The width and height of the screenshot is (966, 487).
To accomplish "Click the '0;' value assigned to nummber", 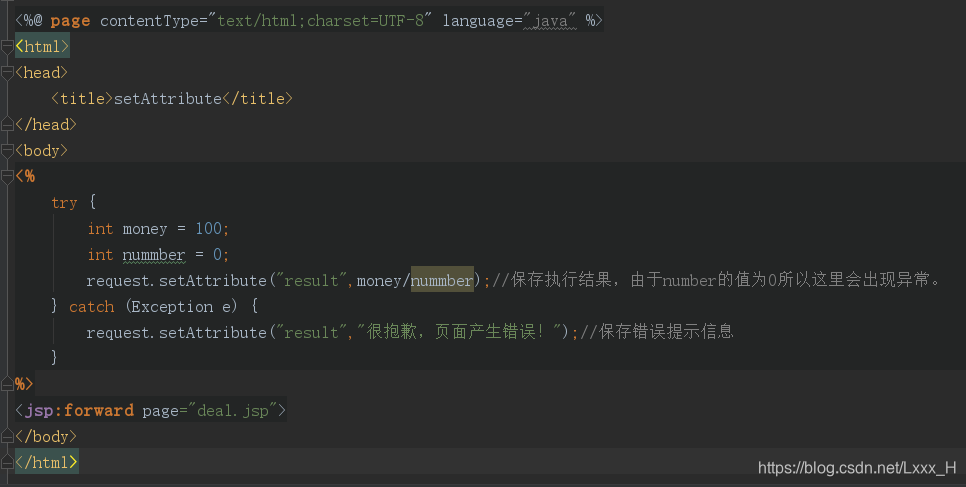I will pos(221,255).
